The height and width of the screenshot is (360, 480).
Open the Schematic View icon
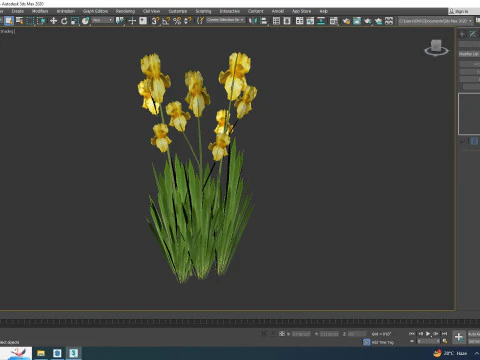coord(321,21)
